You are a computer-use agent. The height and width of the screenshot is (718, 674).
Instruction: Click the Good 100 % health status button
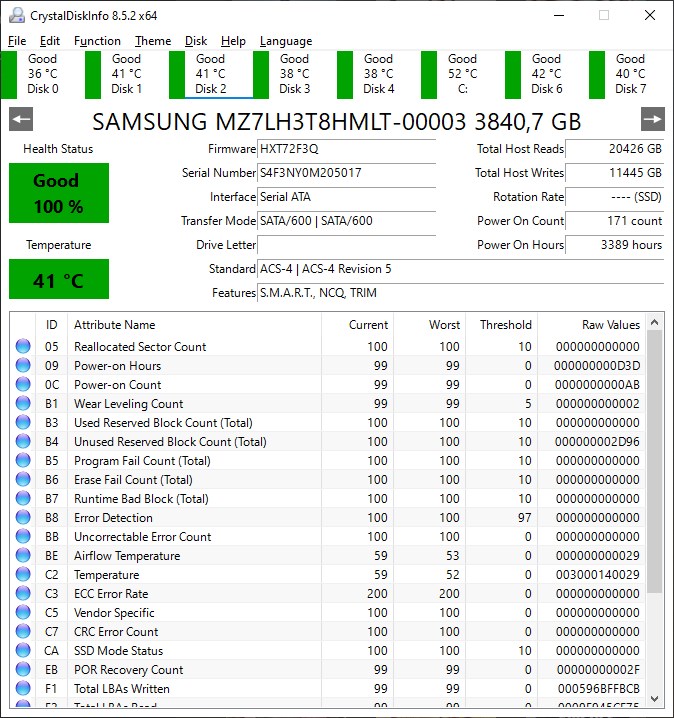(x=59, y=193)
